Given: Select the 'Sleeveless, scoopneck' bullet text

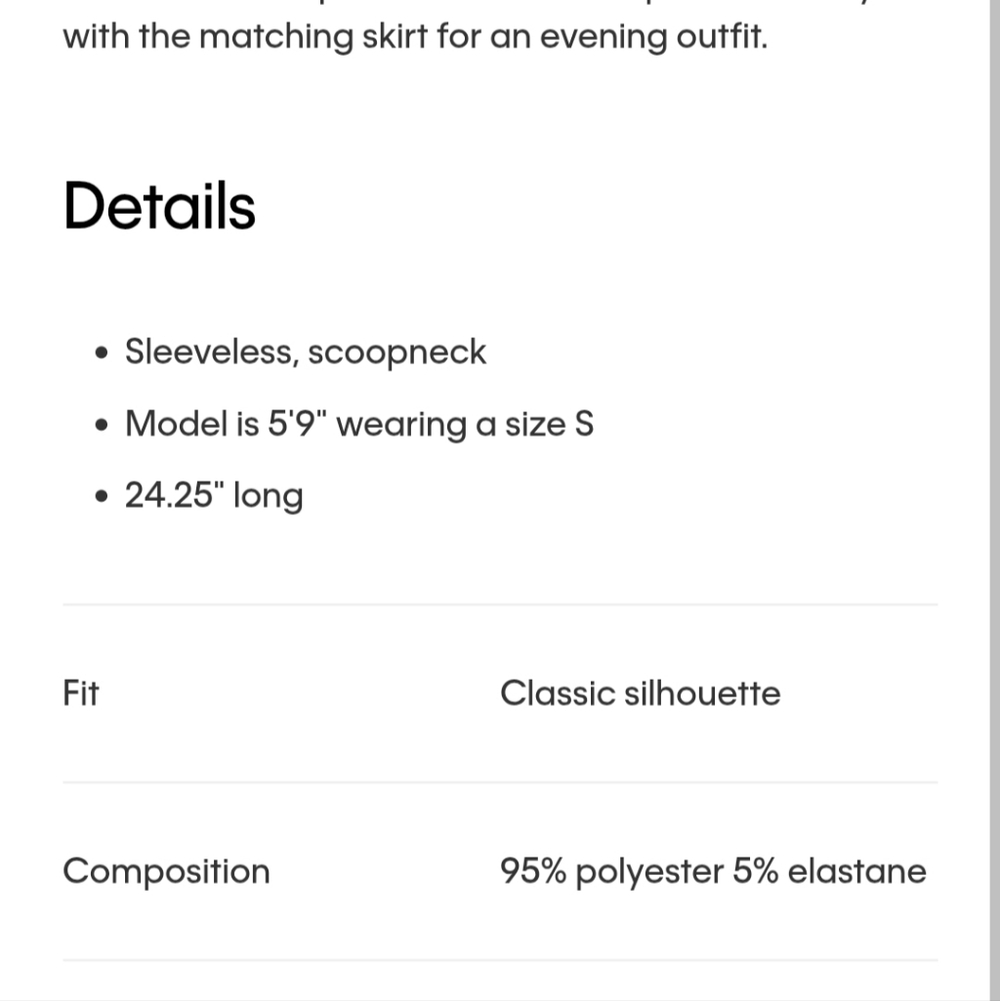Looking at the screenshot, I should tap(305, 352).
